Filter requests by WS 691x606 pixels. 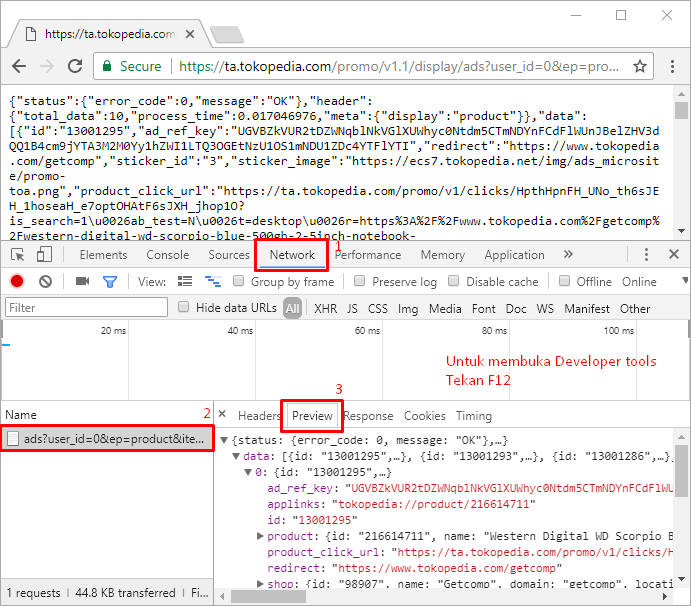pos(545,308)
